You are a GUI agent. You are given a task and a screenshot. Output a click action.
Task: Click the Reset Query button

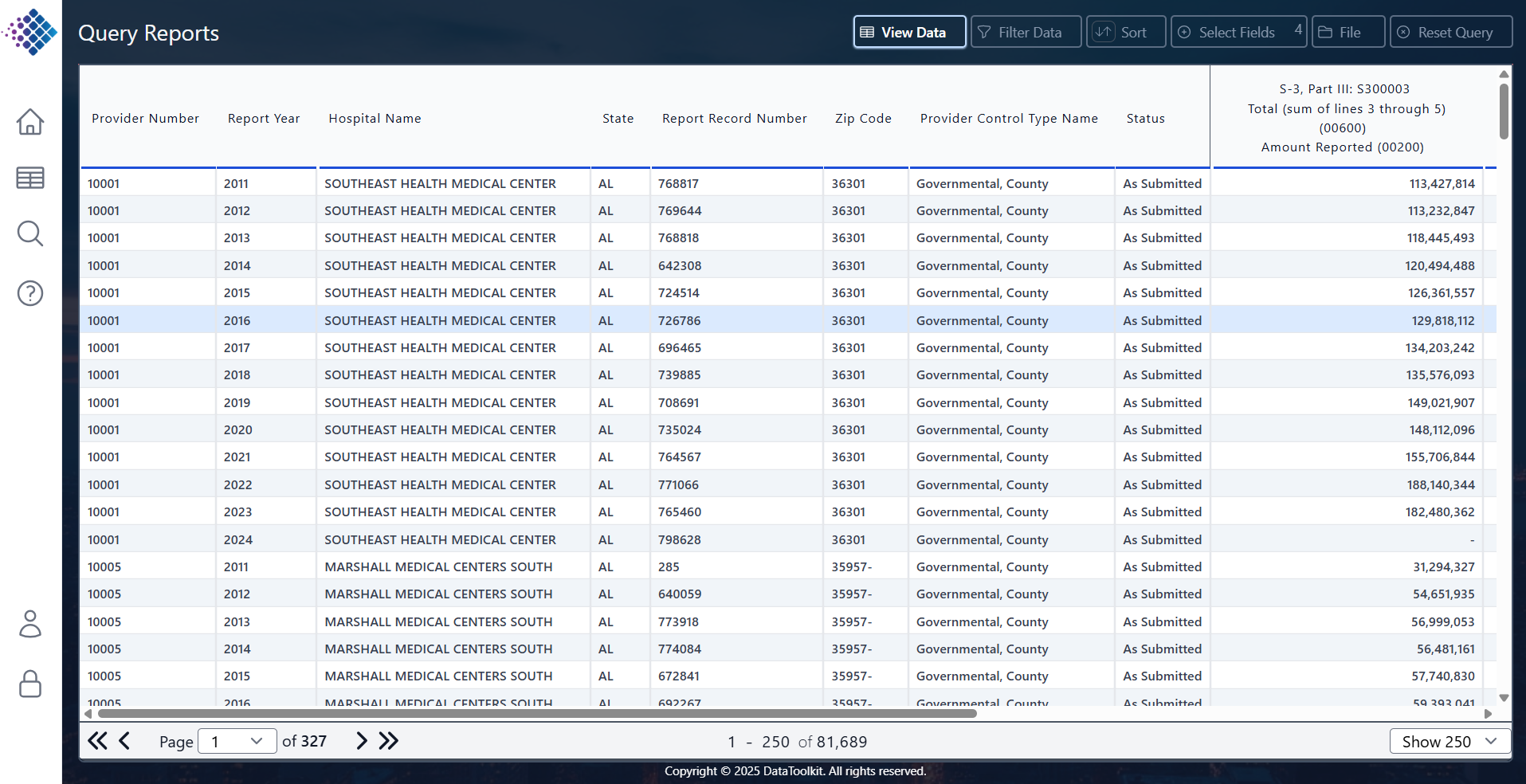pyautogui.click(x=1450, y=32)
